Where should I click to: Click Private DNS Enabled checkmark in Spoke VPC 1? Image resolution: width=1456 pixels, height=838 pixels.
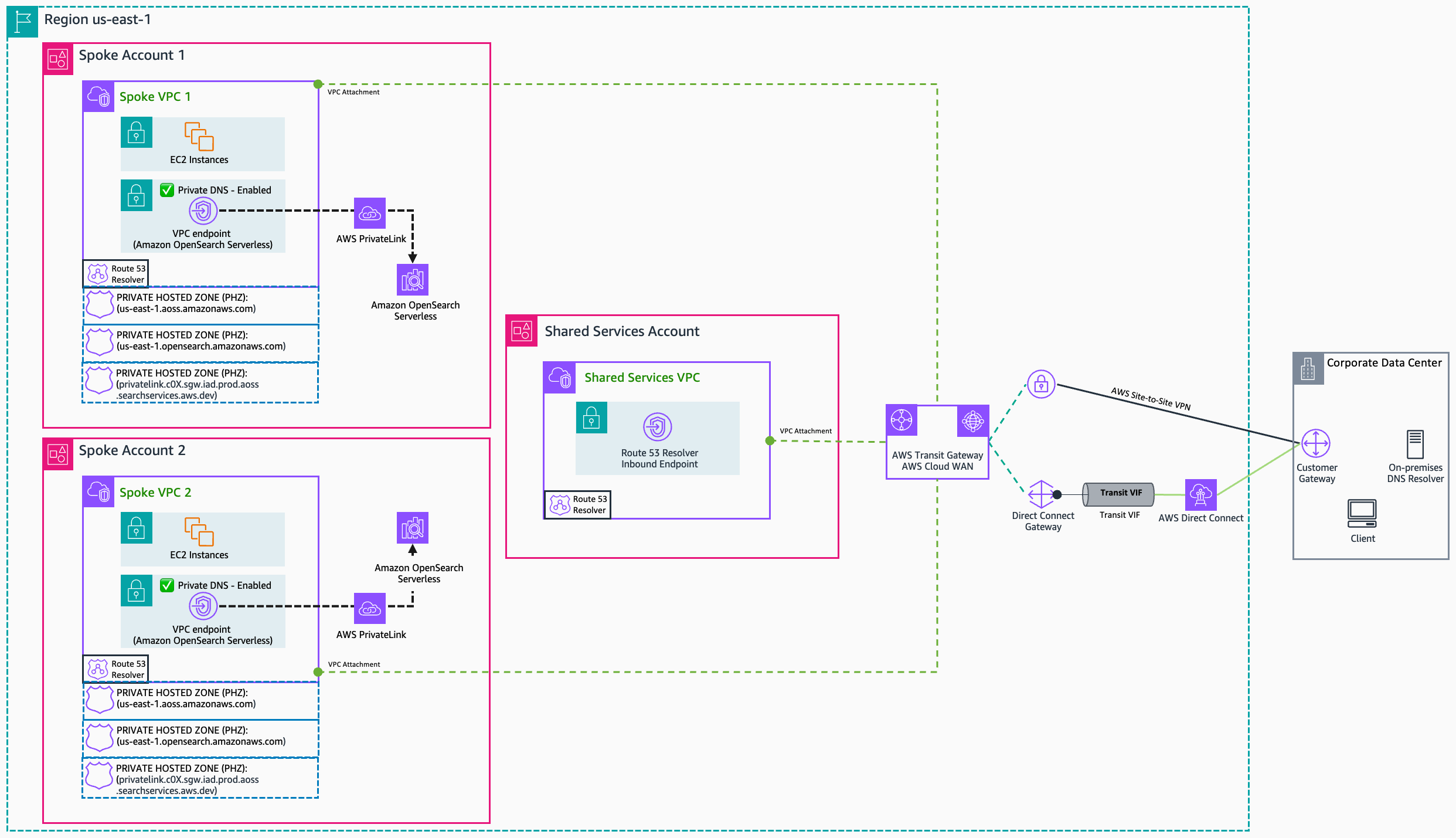tap(167, 190)
